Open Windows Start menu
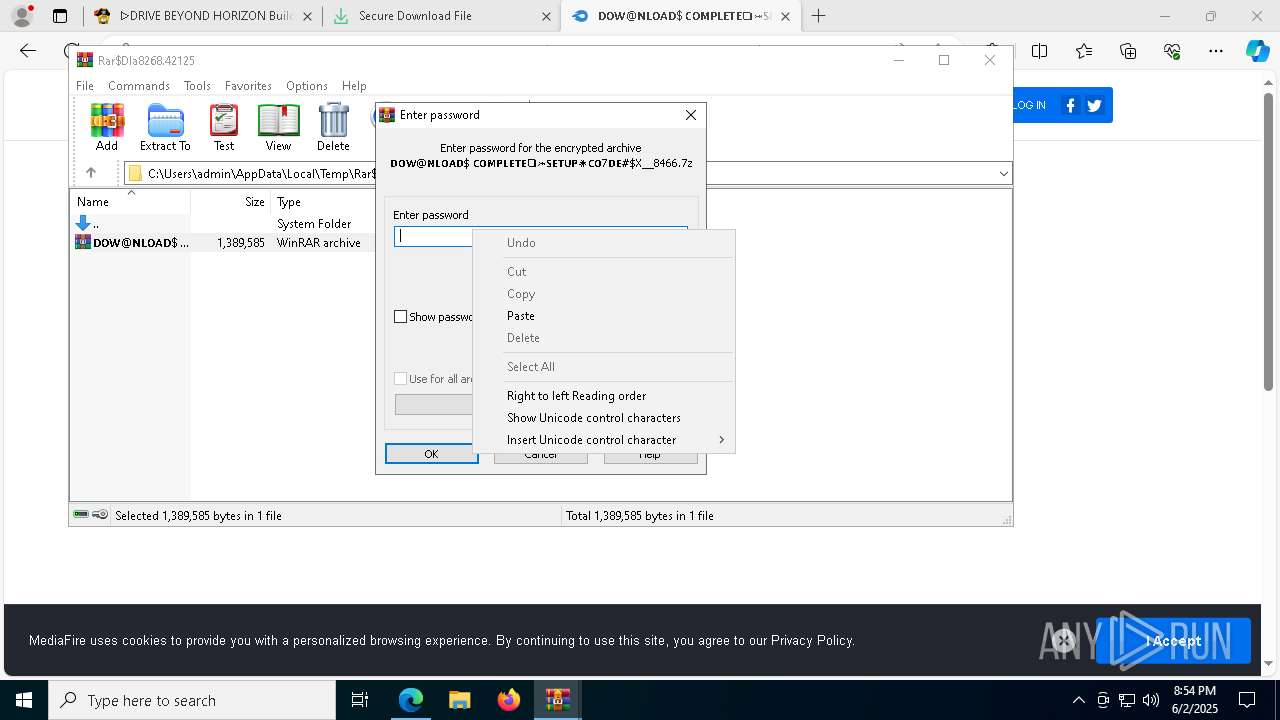This screenshot has height=720, width=1280. pyautogui.click(x=24, y=700)
